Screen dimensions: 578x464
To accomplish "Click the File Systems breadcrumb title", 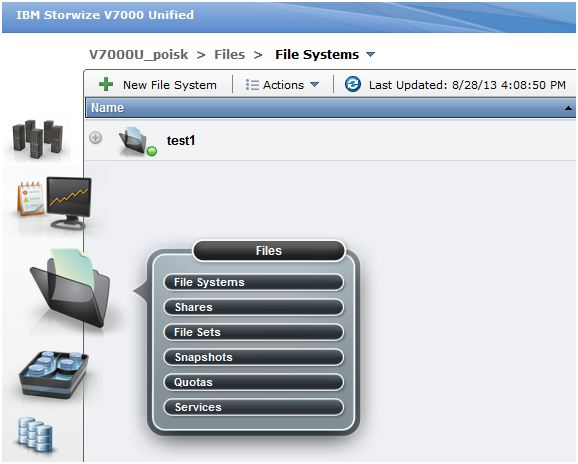I will (317, 55).
